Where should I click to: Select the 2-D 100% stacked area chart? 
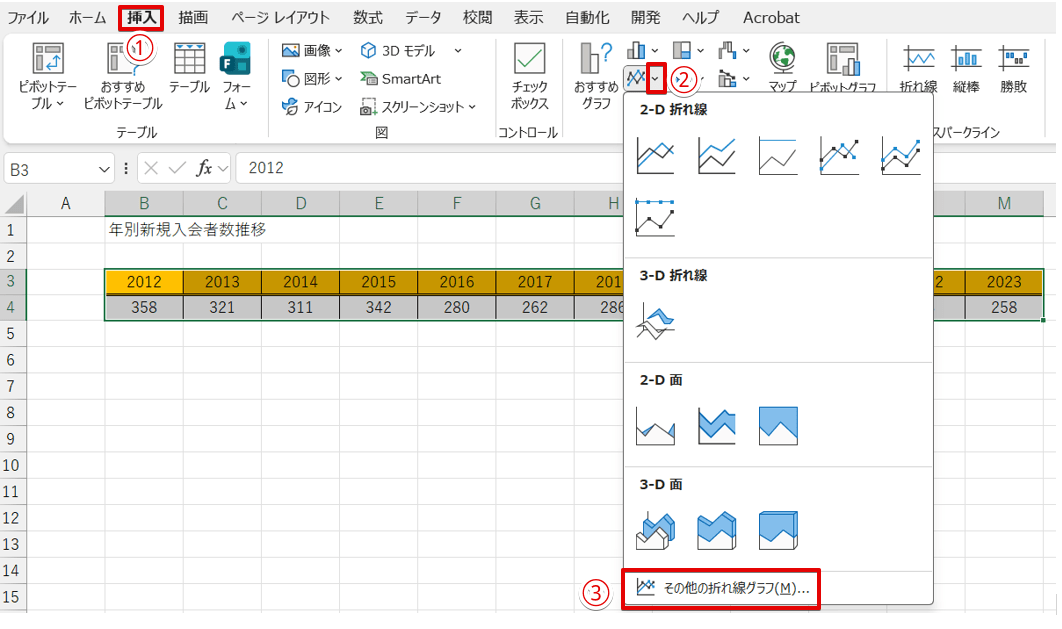click(x=778, y=426)
